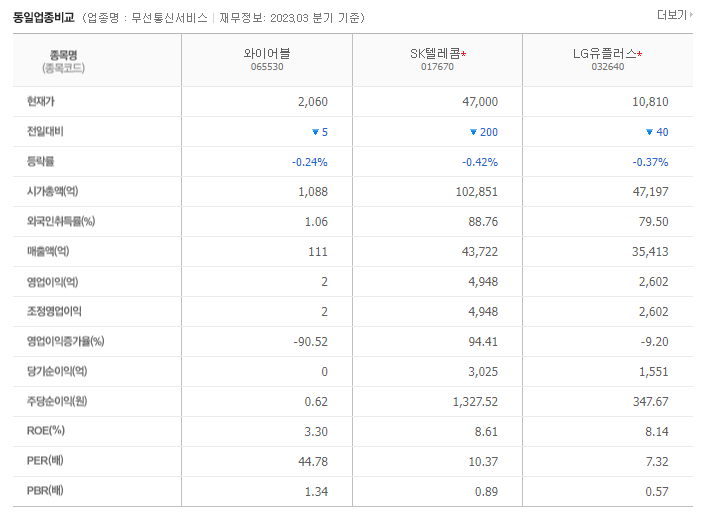Select the PBR(배) row label
This screenshot has height=512, width=701.
click(x=45, y=491)
